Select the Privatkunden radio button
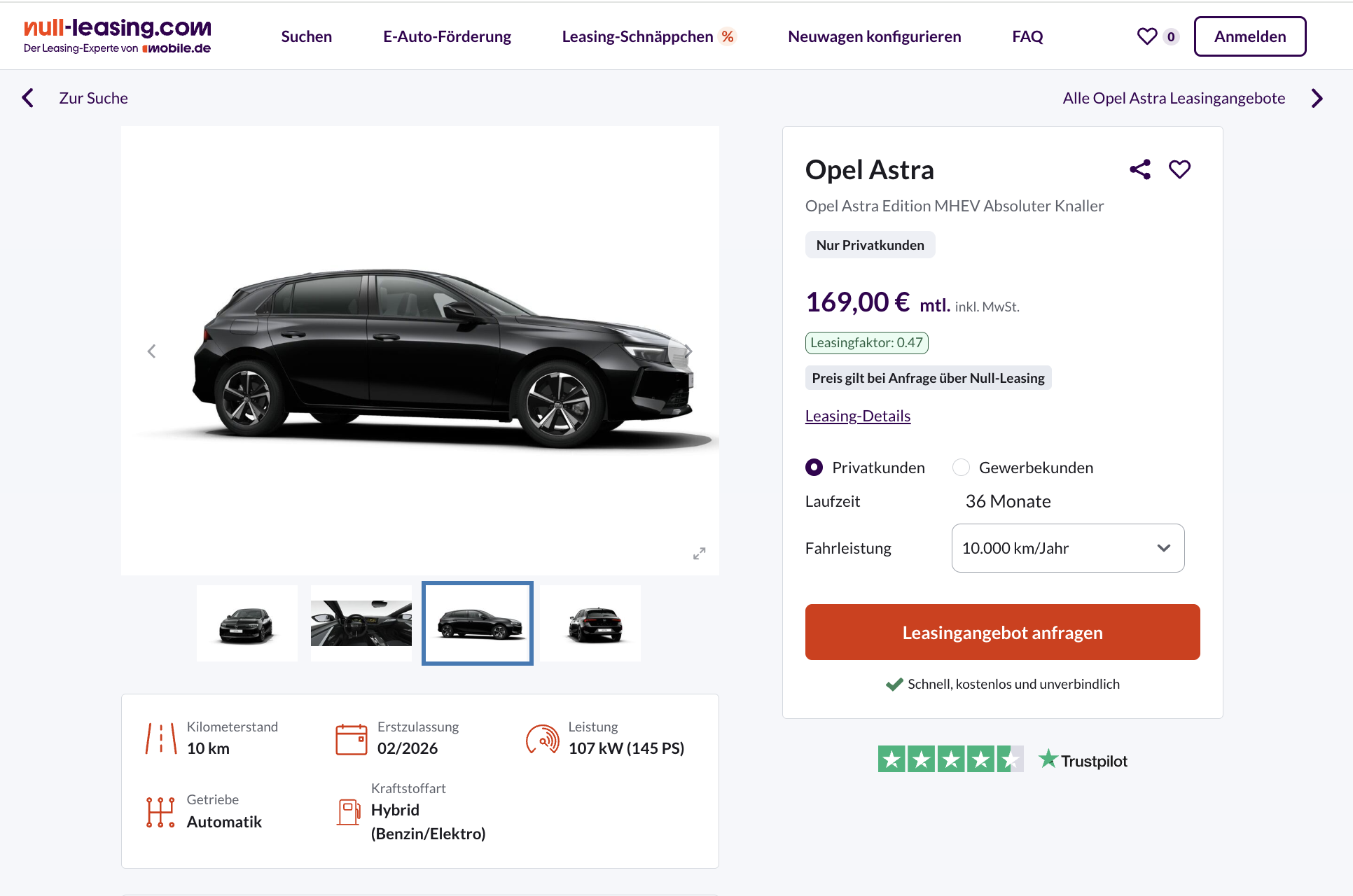Screen dimensions: 1353x896 (814, 467)
